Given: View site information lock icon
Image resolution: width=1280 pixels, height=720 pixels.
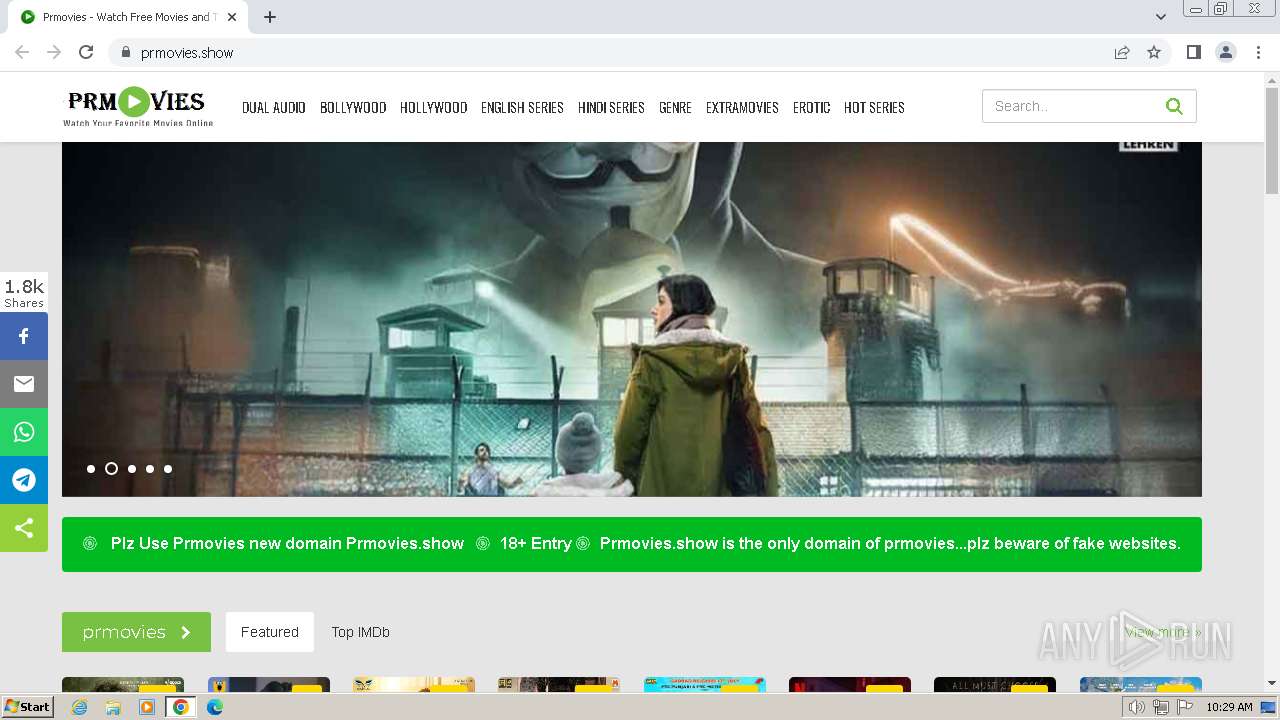Looking at the screenshot, I should pyautogui.click(x=125, y=52).
